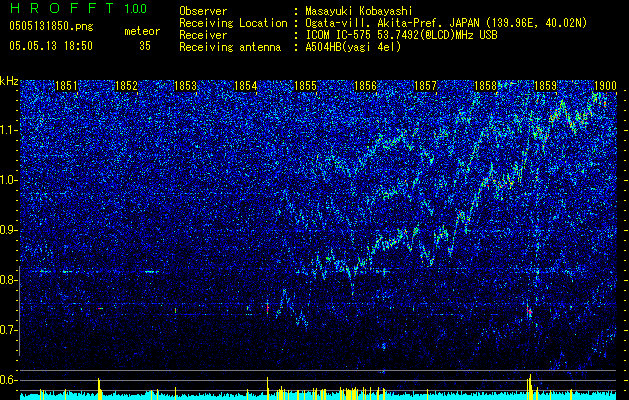Image resolution: width=629 pixels, height=400 pixels.
Task: Click the 1.1 frequency axis label
Action: [x=8, y=130]
